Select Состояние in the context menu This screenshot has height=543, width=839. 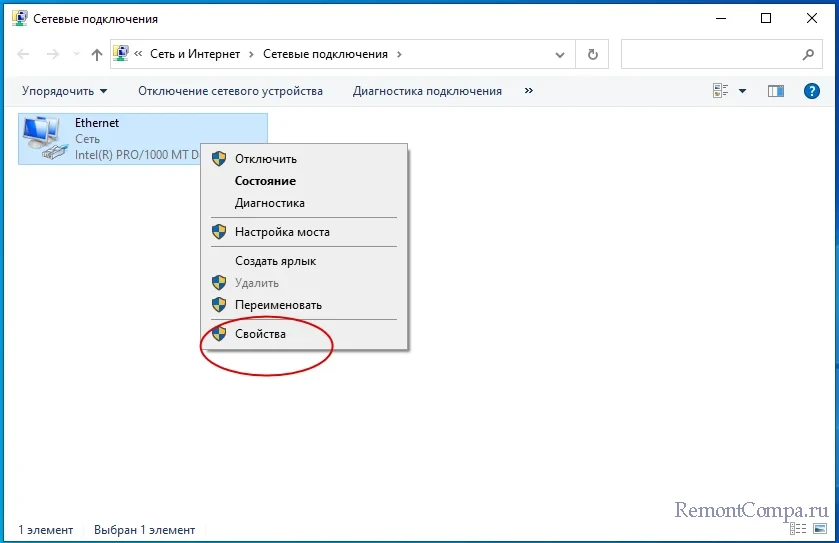pyautogui.click(x=265, y=181)
